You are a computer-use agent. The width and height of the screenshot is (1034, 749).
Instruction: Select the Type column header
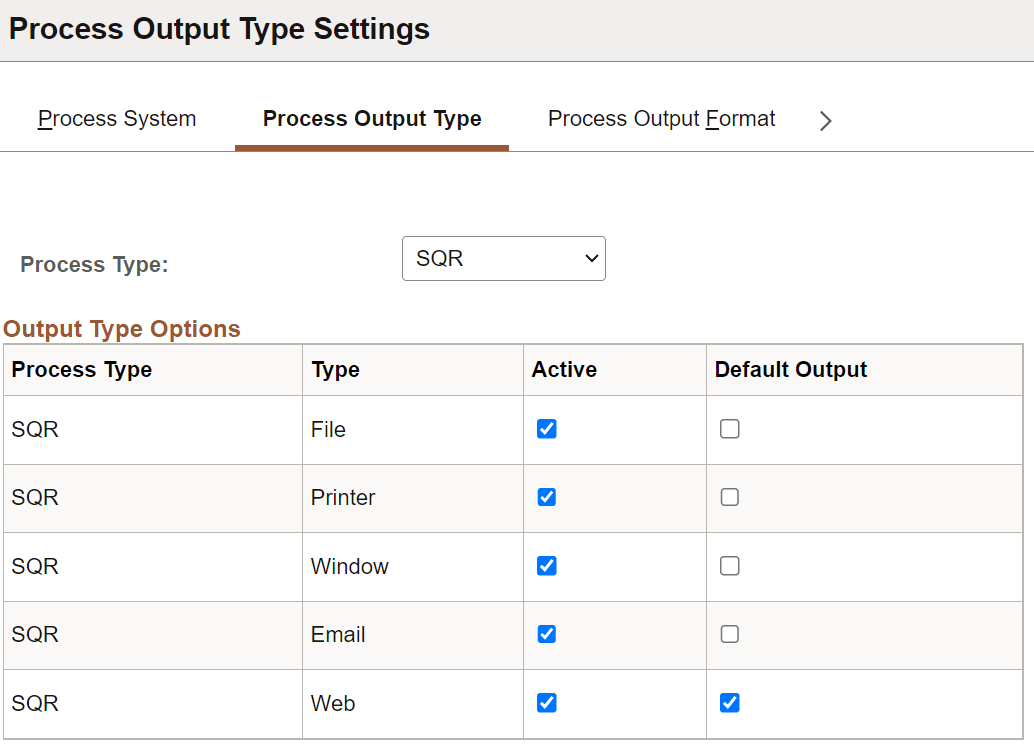332,369
